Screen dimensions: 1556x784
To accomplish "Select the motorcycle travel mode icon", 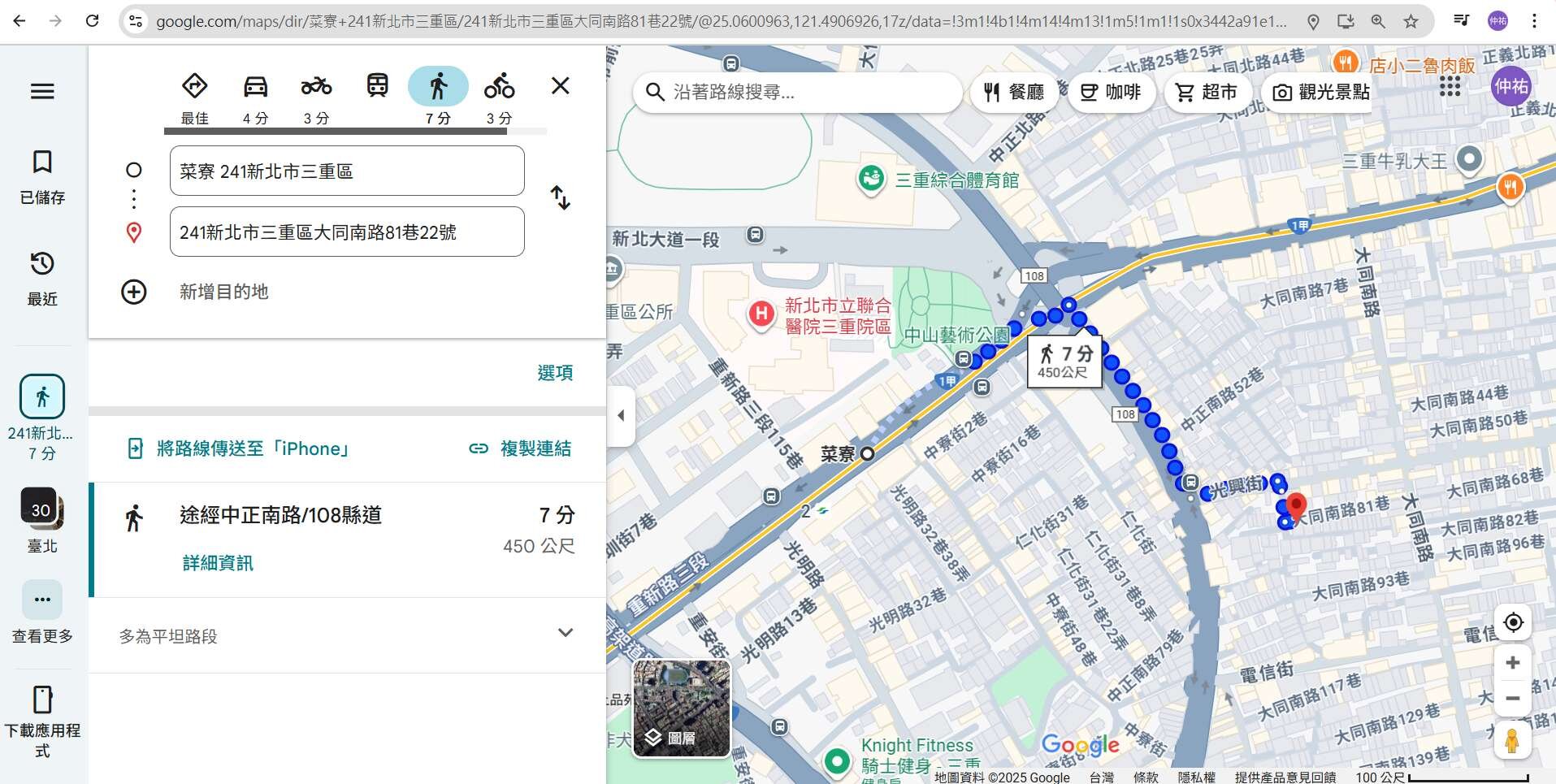I will tap(316, 87).
